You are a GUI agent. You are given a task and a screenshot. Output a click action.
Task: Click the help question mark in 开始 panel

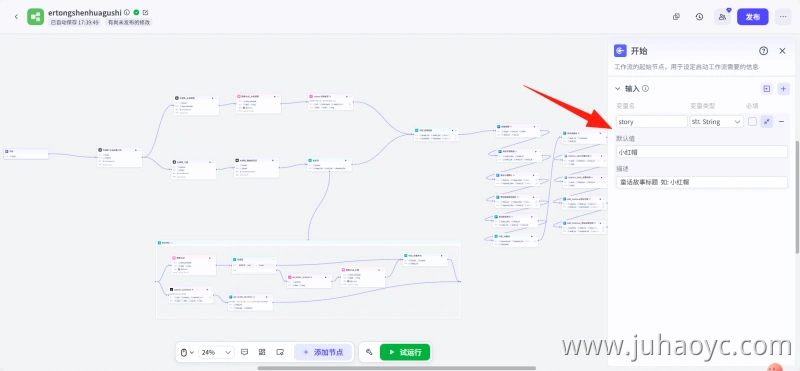click(763, 51)
